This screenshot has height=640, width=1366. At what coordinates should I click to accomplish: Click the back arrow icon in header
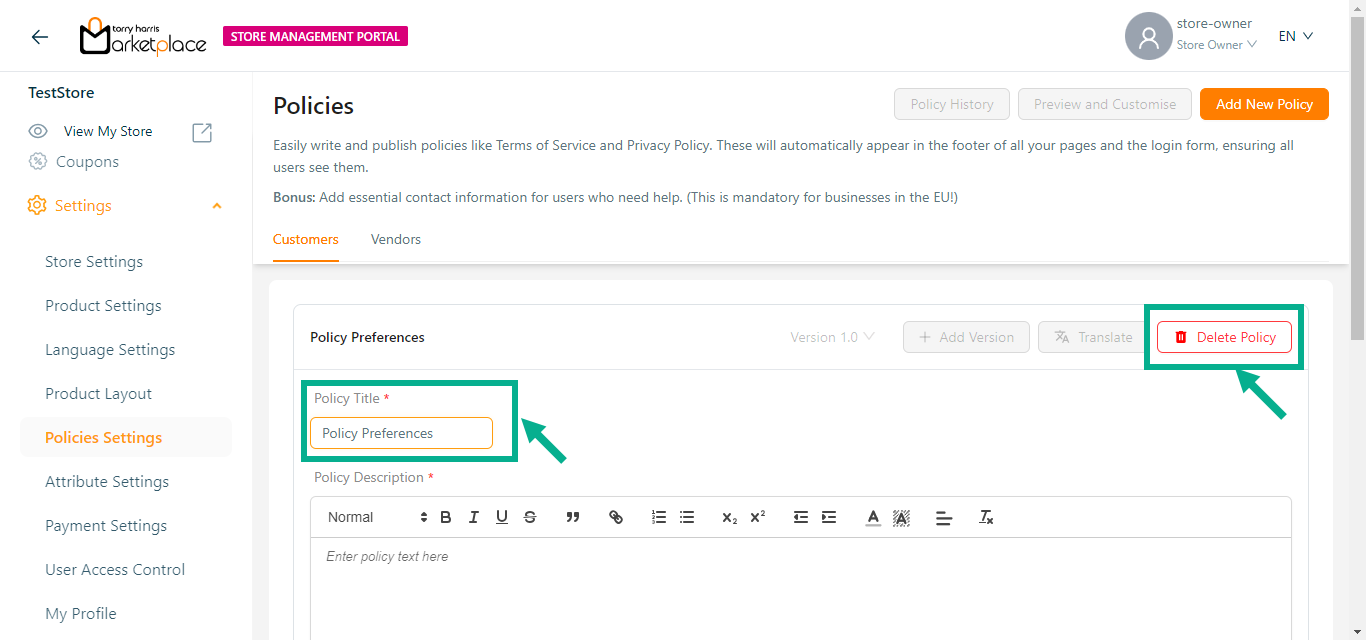[x=40, y=37]
